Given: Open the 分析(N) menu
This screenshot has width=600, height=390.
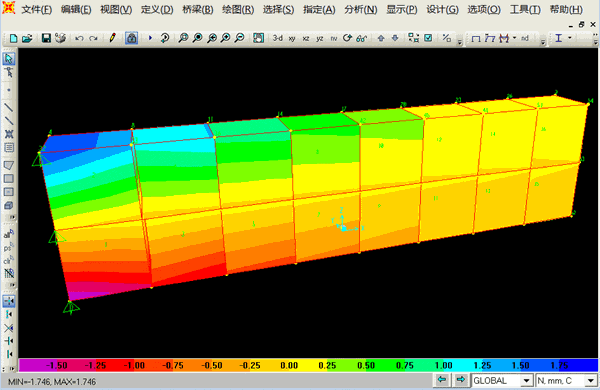Looking at the screenshot, I should coord(360,10).
